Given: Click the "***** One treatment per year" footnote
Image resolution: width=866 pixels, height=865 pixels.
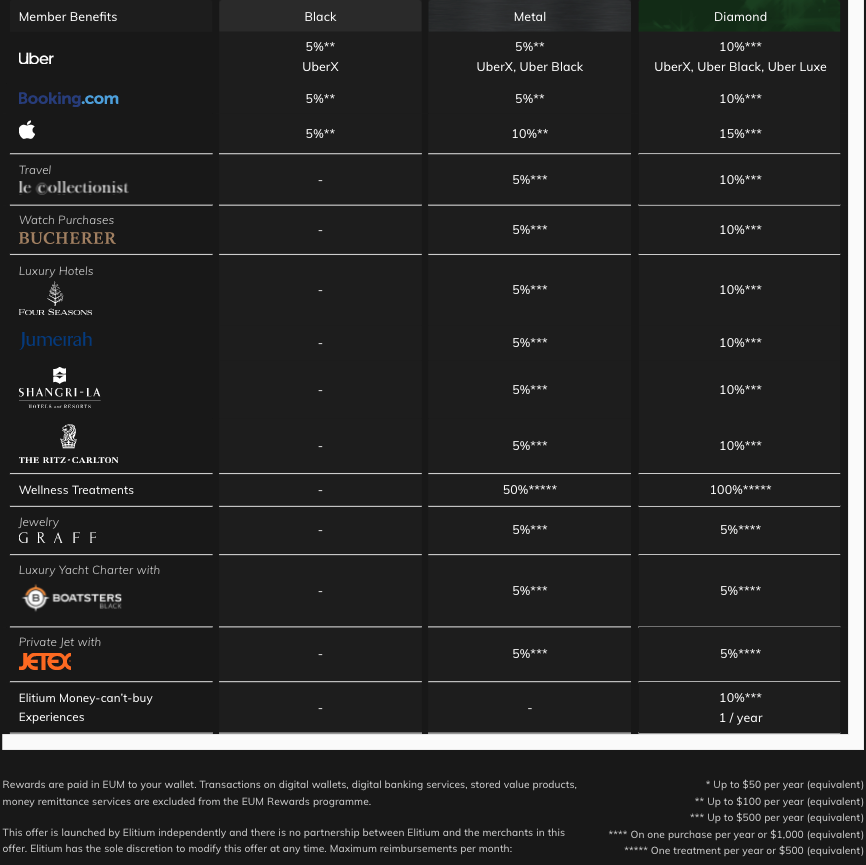Looking at the screenshot, I should (x=744, y=851).
